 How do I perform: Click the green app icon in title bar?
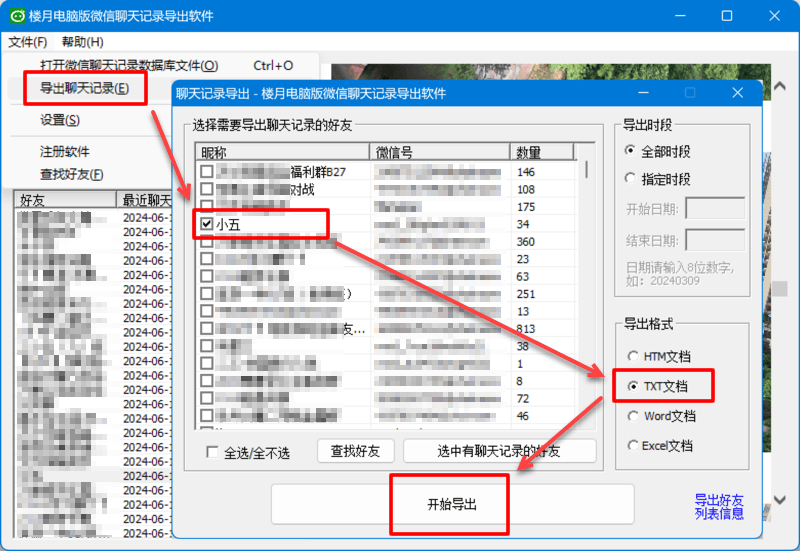click(18, 17)
